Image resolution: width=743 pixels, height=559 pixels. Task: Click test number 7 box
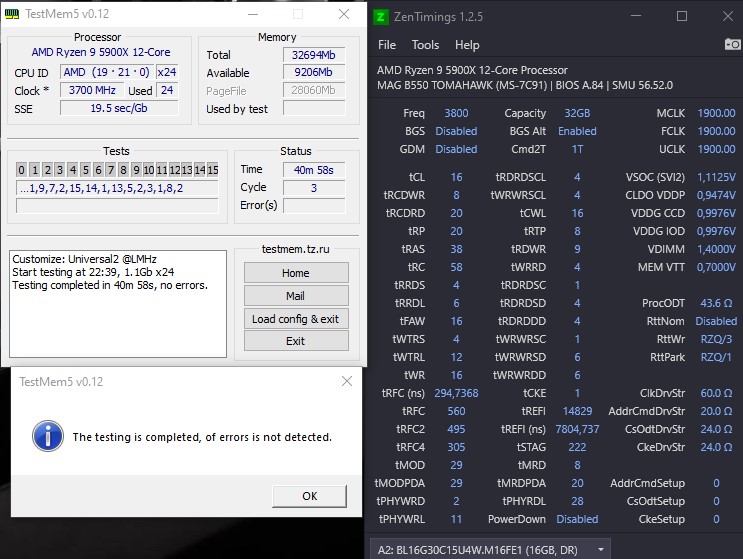(111, 170)
